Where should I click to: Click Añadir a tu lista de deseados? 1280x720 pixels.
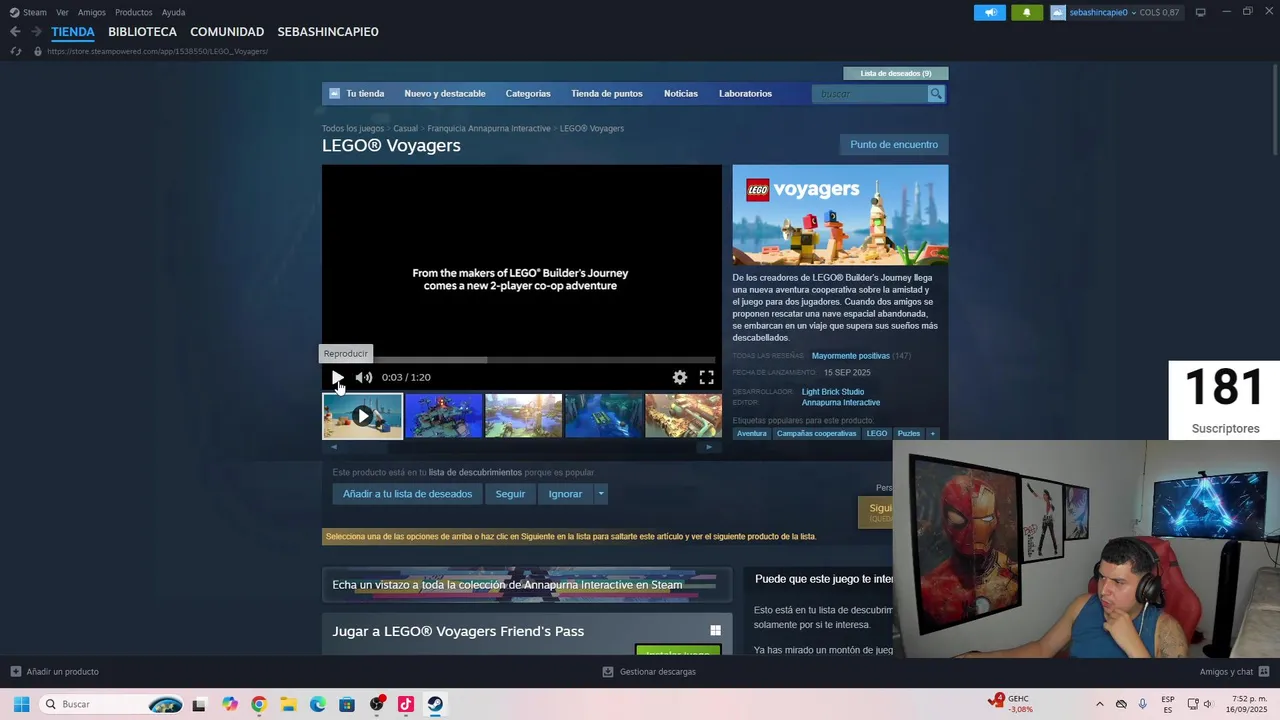407,494
